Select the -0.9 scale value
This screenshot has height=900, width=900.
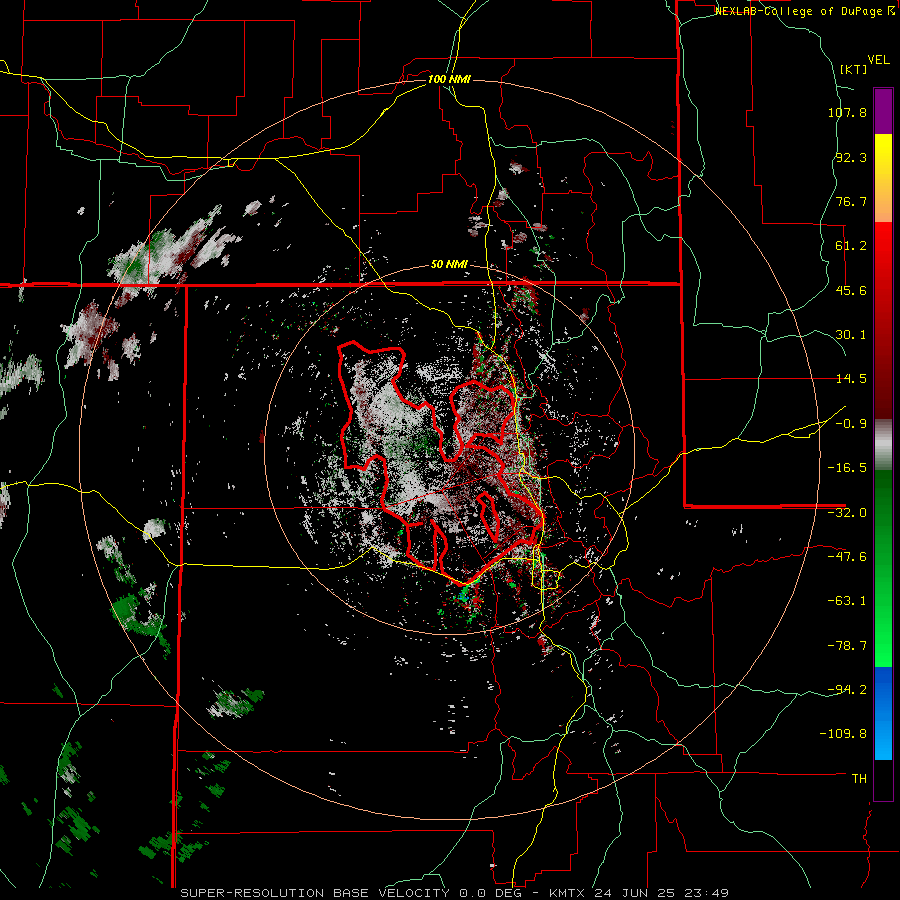coord(851,424)
